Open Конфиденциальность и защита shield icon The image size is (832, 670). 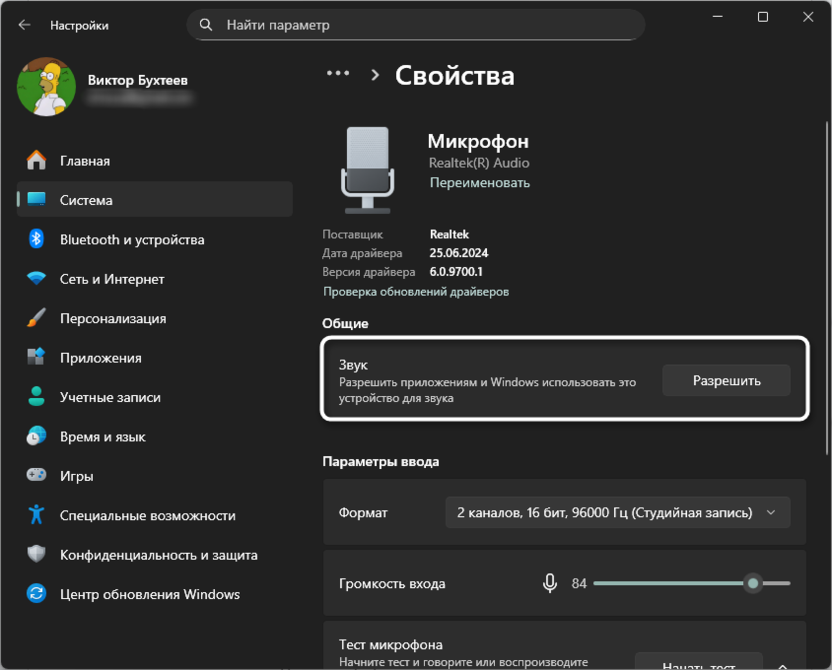click(x=37, y=554)
